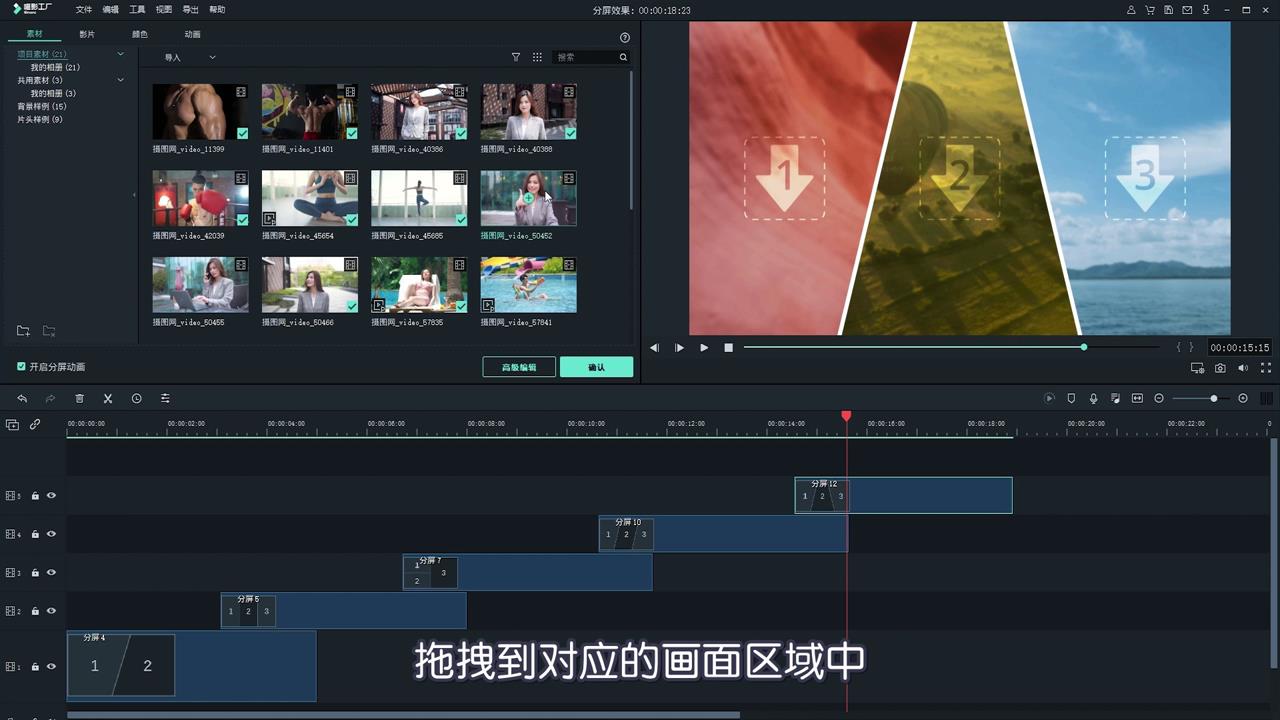Image resolution: width=1280 pixels, height=720 pixels.
Task: Click the horizontal timeline scrollbar
Action: [403, 715]
